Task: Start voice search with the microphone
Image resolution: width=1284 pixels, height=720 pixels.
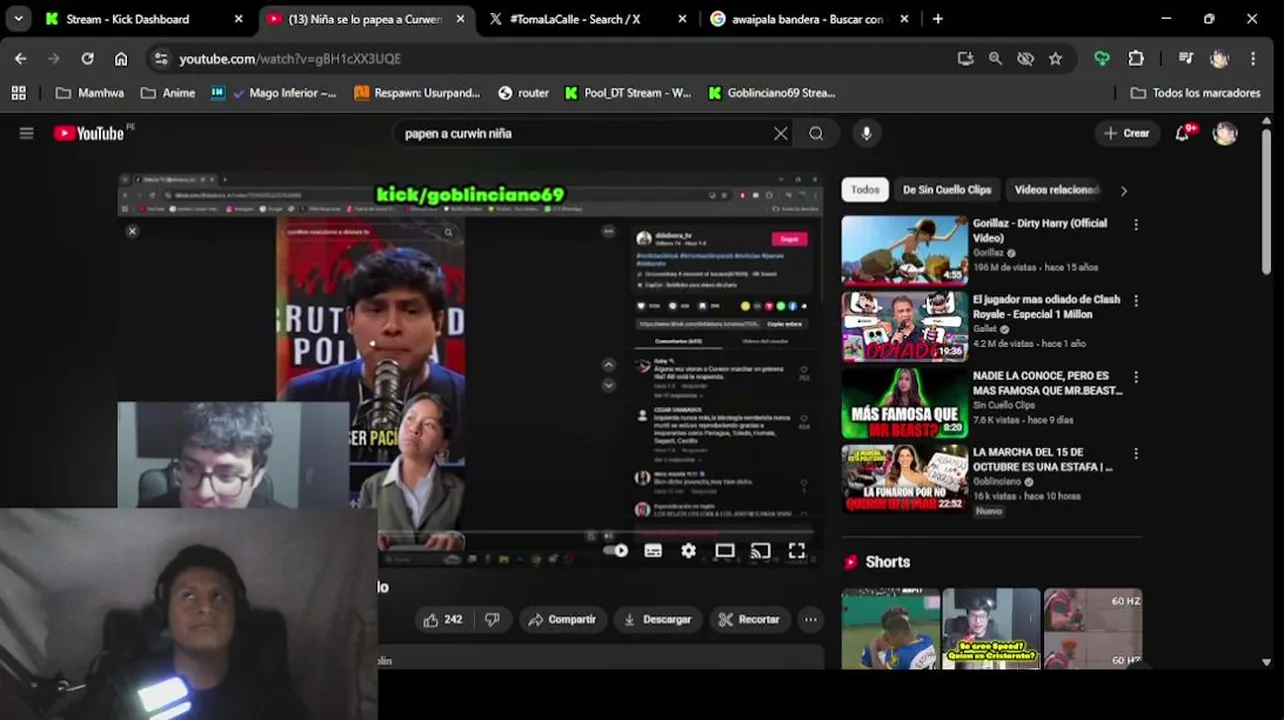Action: [866, 133]
